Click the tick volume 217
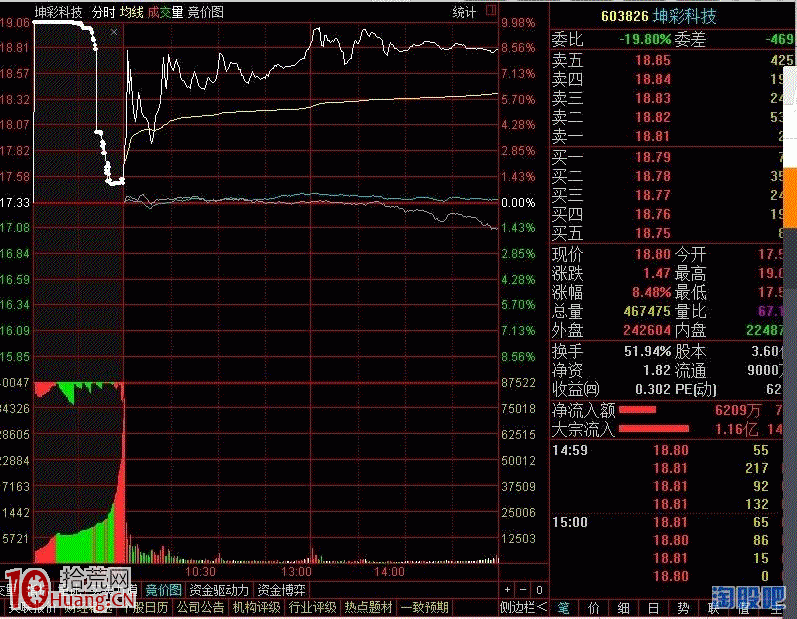Viewport: 797px width, 619px height. click(x=757, y=468)
